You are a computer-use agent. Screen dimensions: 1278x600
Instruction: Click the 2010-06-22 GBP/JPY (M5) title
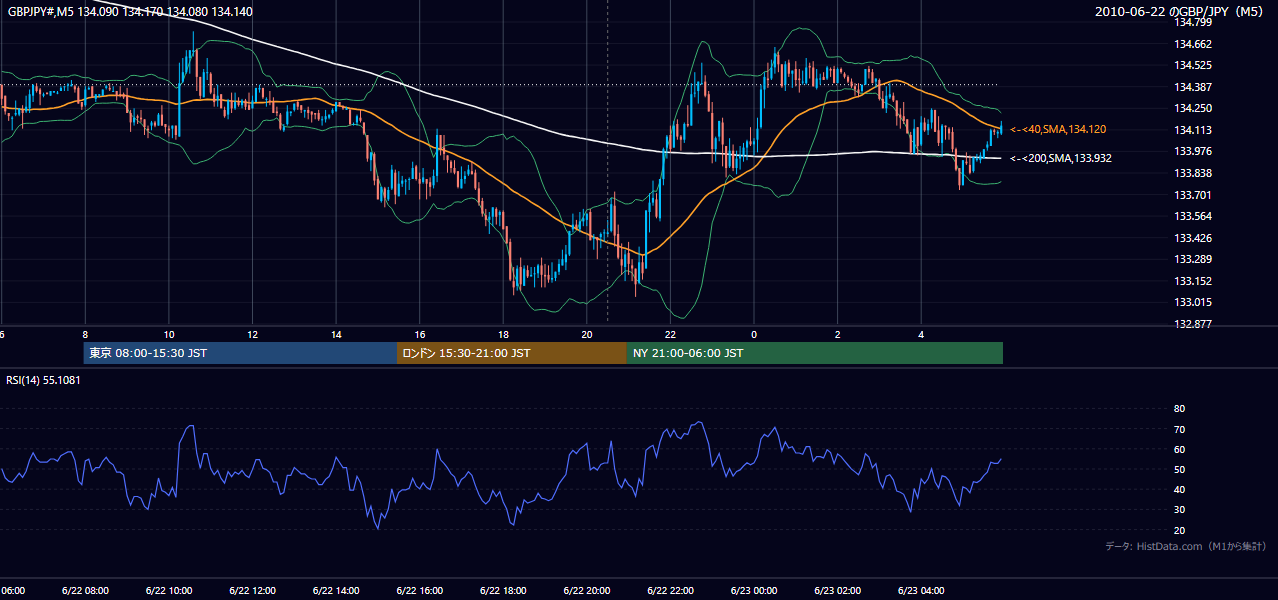pyautogui.click(x=1181, y=12)
